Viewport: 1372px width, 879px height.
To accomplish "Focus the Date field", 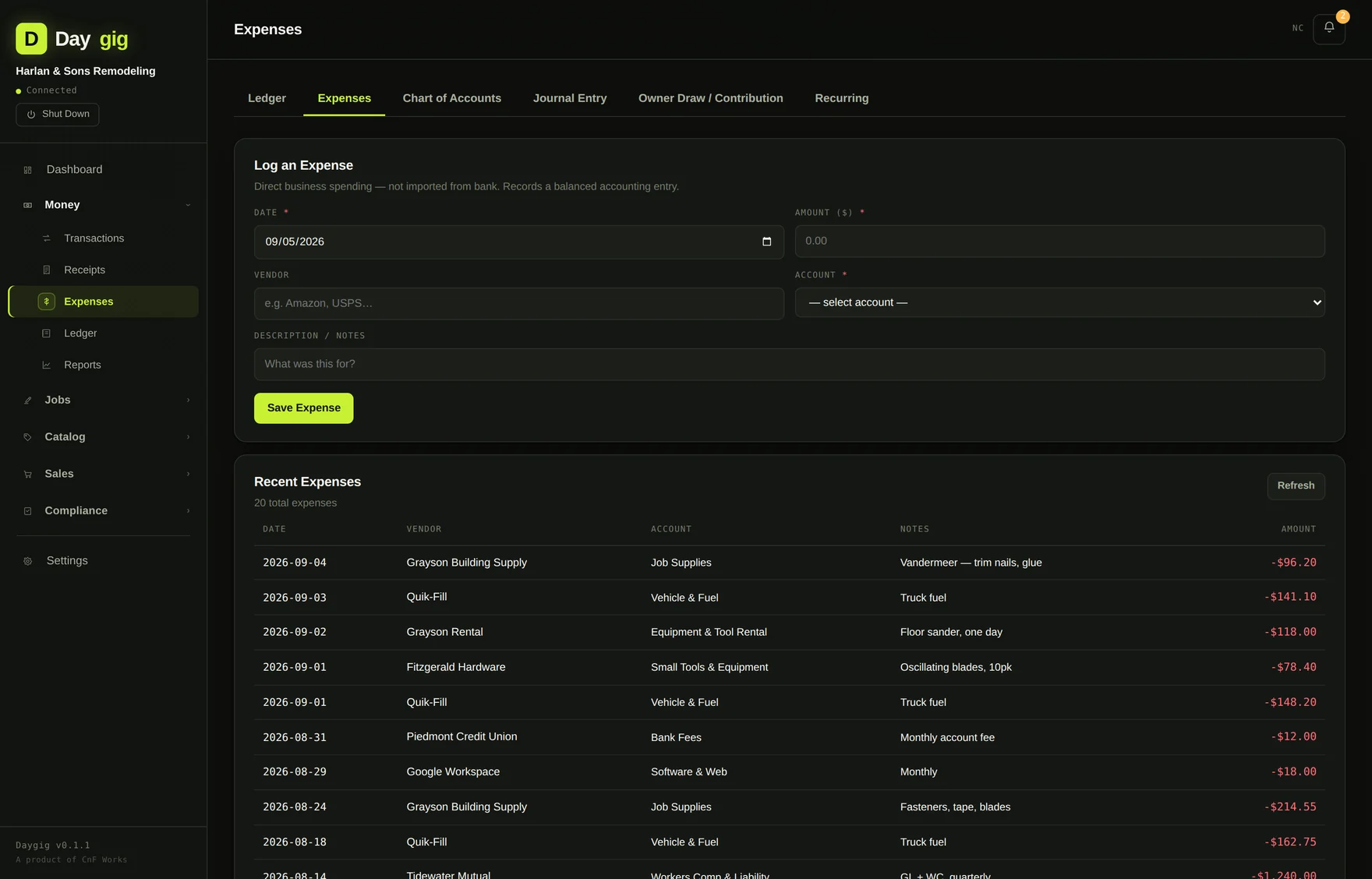I will [x=518, y=242].
